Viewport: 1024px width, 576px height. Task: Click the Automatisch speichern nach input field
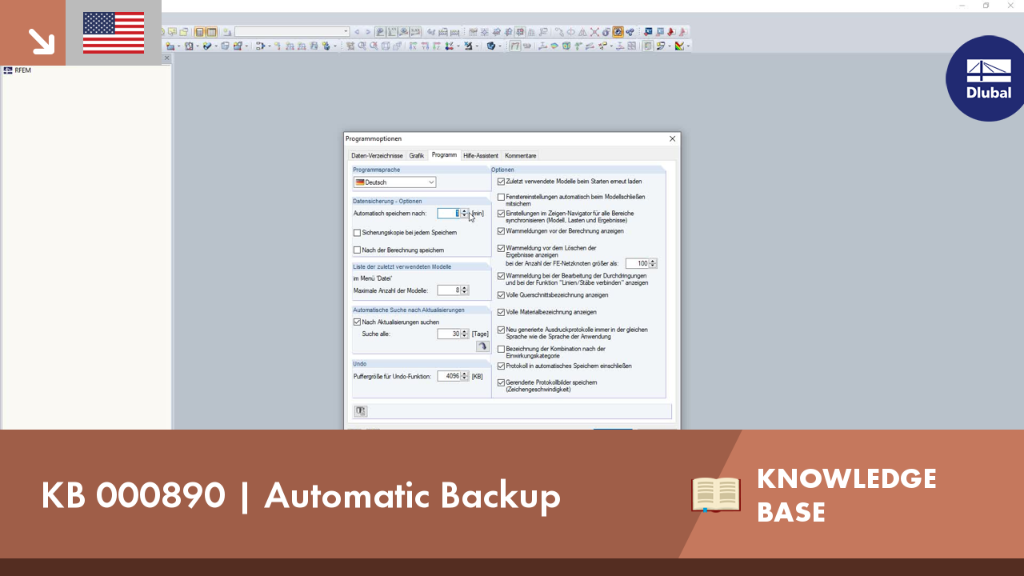[x=449, y=214]
